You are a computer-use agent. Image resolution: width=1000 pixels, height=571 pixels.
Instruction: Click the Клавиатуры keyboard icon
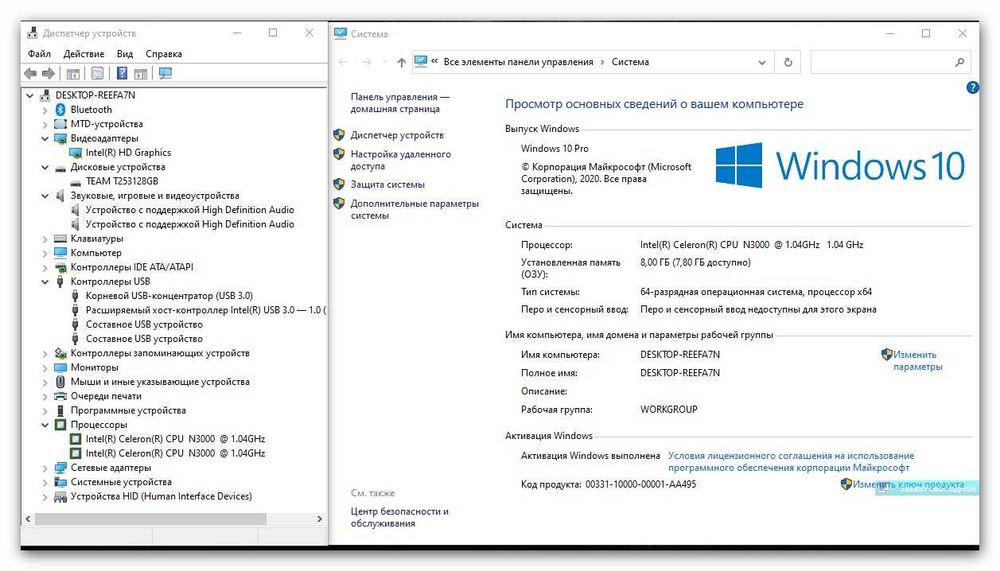tap(61, 239)
